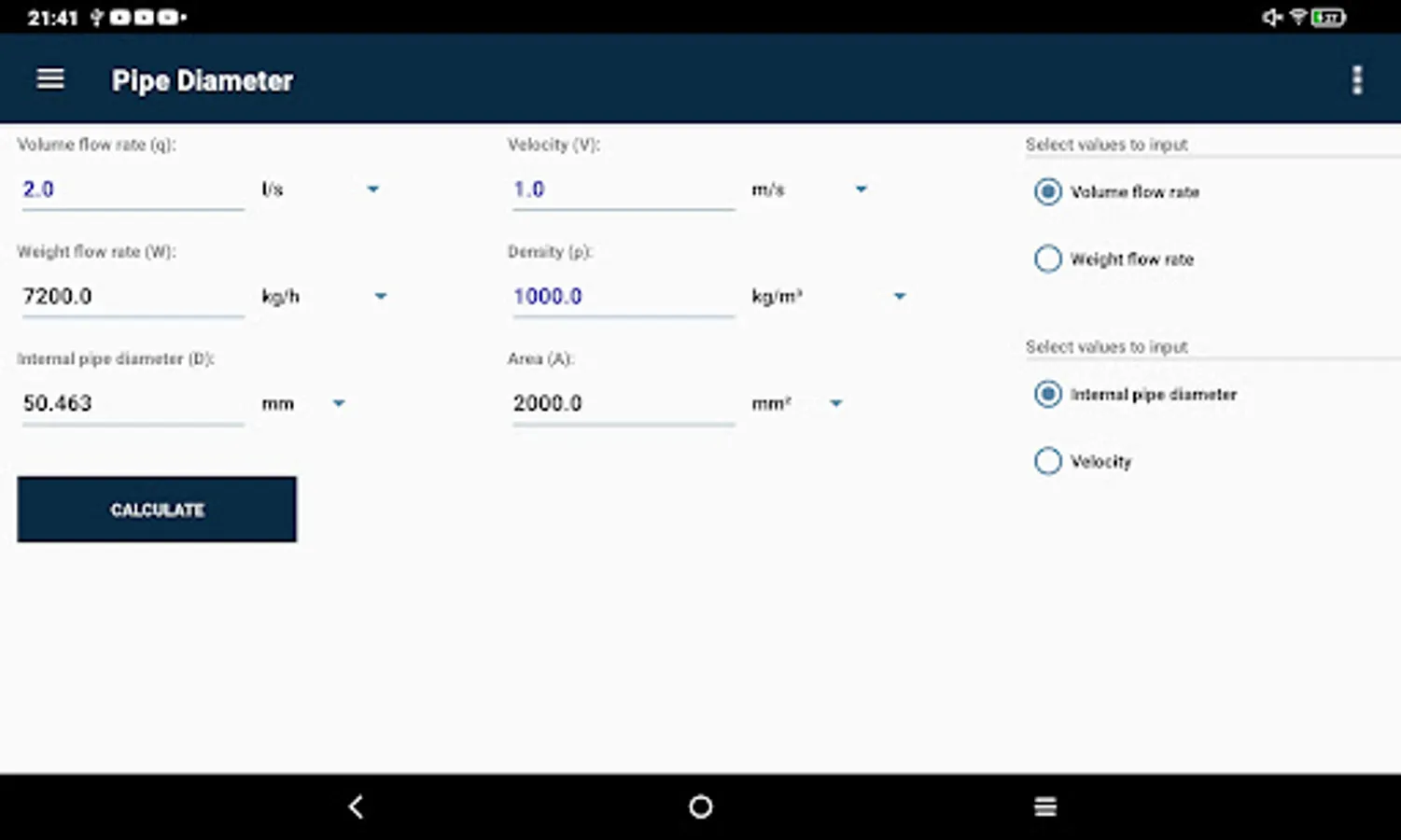Select the Volume flow rate radio button
1401x840 pixels.
click(1047, 191)
